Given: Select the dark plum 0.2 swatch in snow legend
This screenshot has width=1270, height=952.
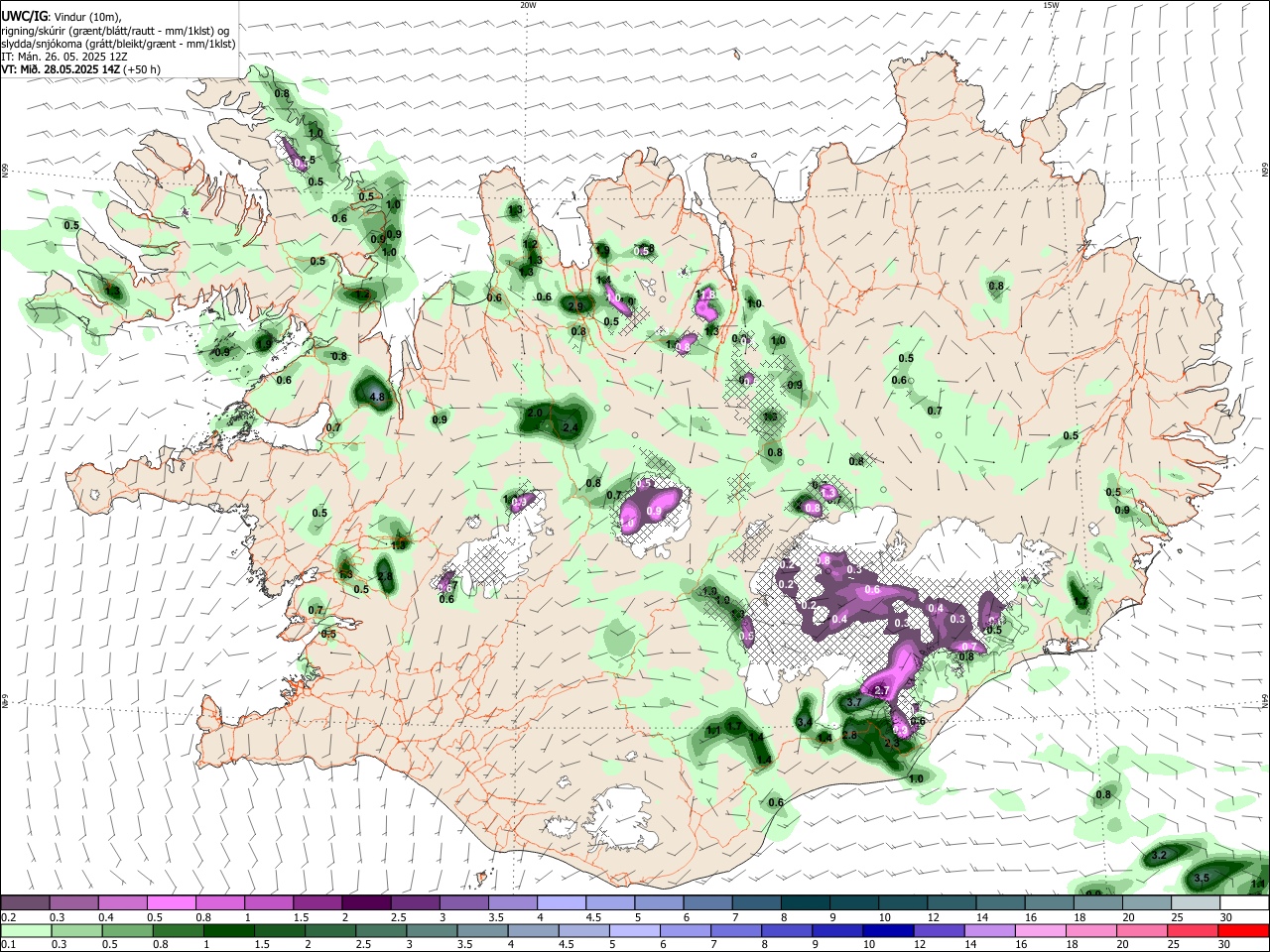Looking at the screenshot, I should (x=25, y=903).
